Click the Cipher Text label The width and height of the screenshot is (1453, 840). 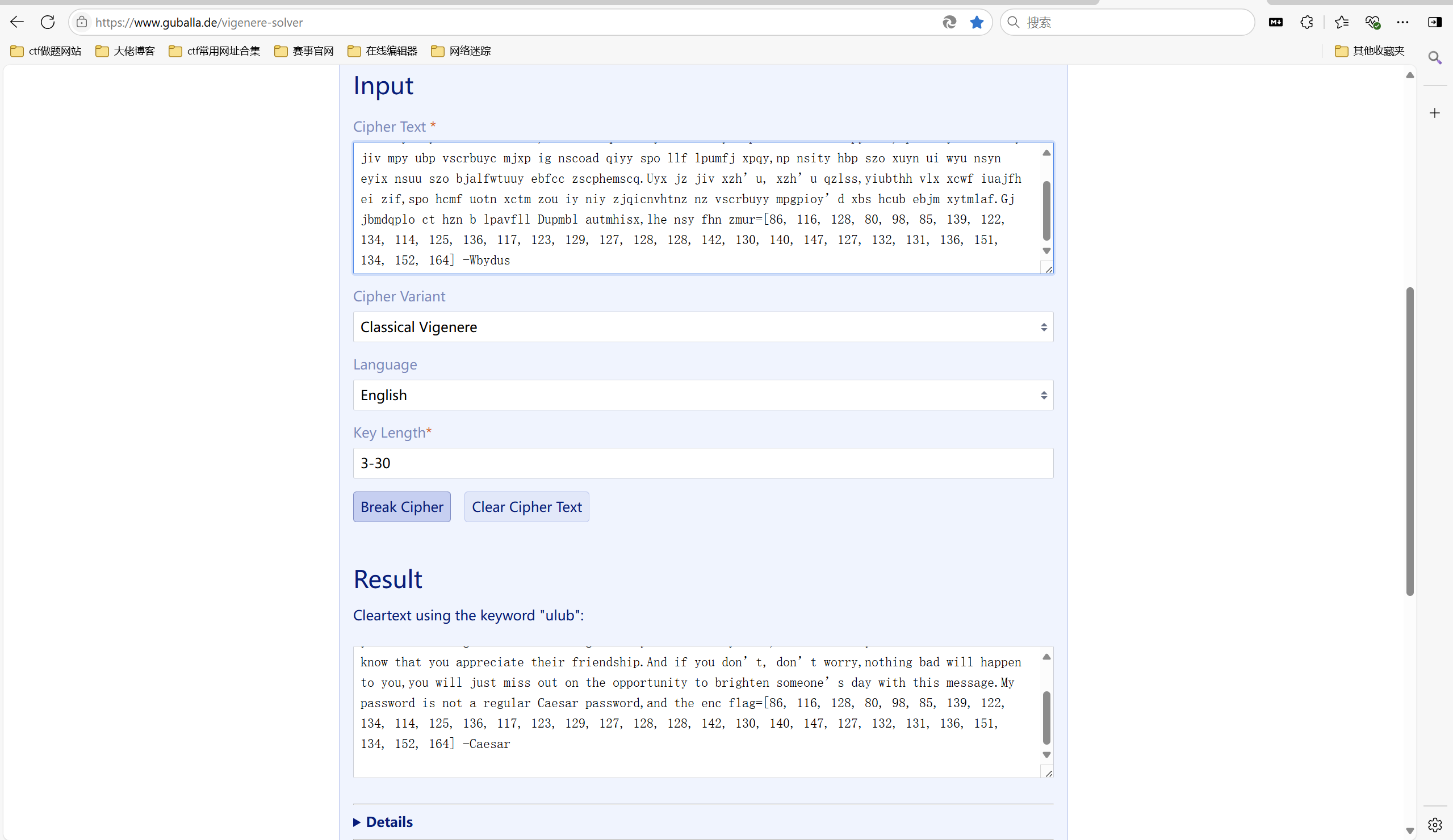click(389, 126)
